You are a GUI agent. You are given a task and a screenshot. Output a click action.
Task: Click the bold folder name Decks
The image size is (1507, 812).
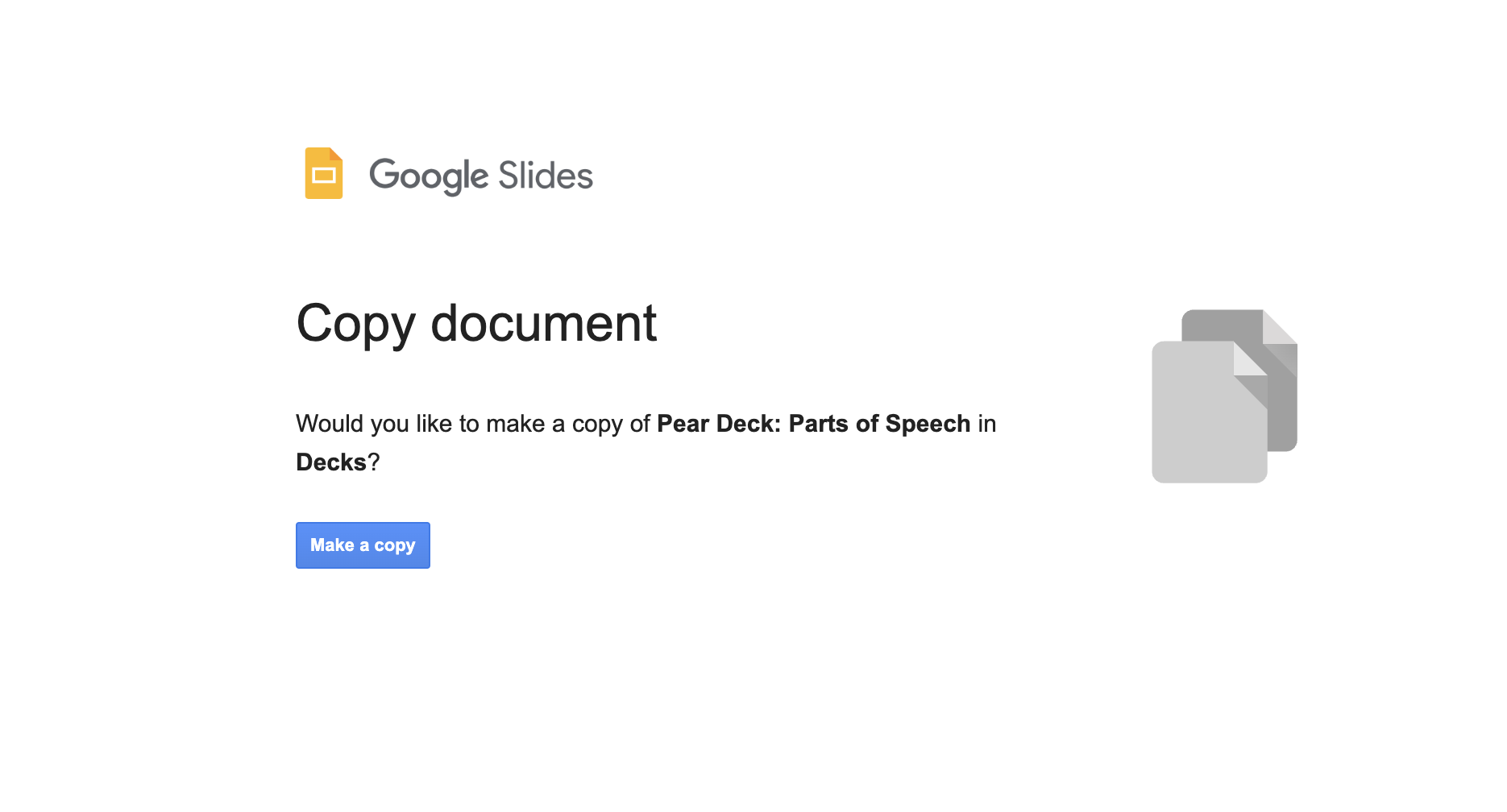pos(331,462)
